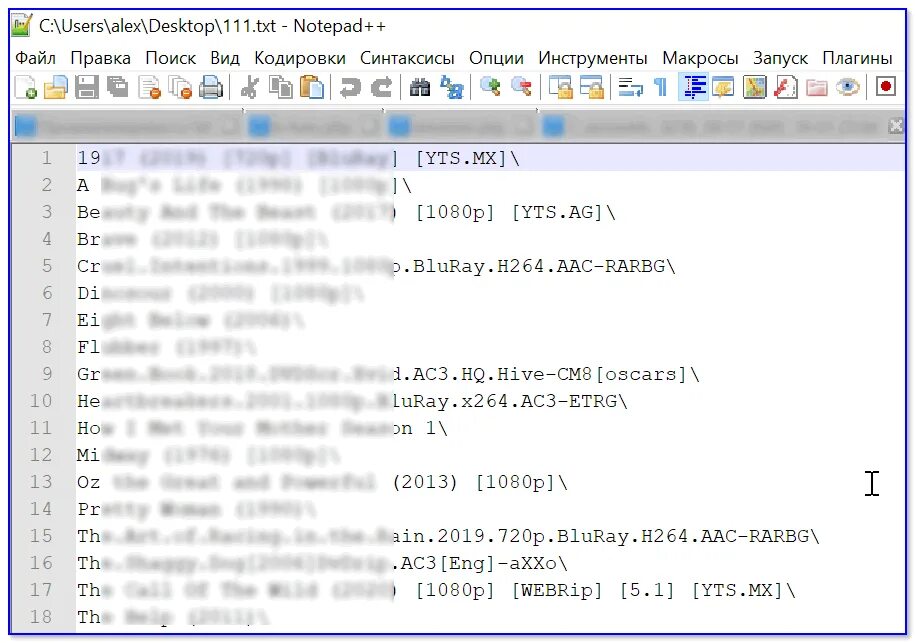915x643 pixels.
Task: Redo action with the Redo arrow
Action: tap(381, 88)
